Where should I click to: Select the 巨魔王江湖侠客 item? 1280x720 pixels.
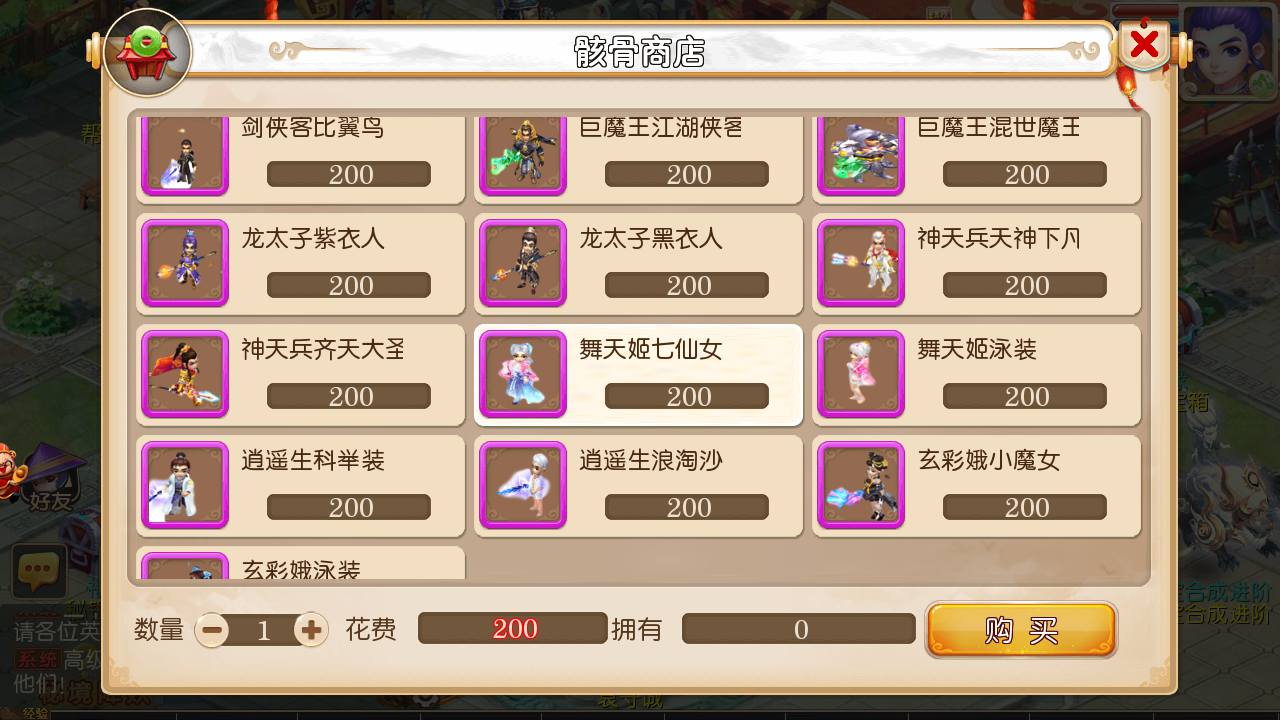(638, 160)
